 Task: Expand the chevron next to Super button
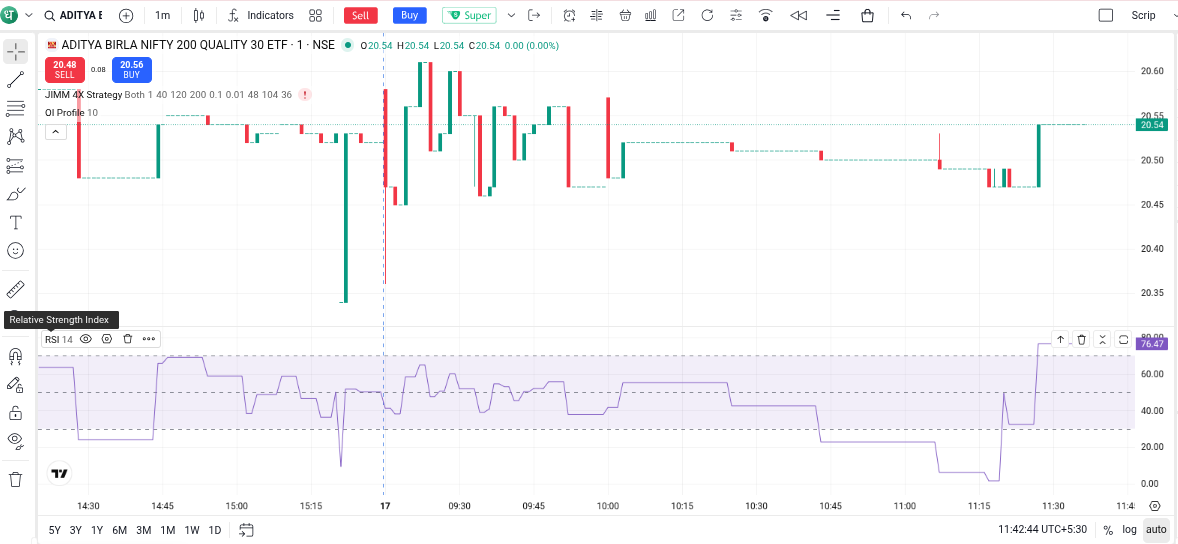[512, 15]
